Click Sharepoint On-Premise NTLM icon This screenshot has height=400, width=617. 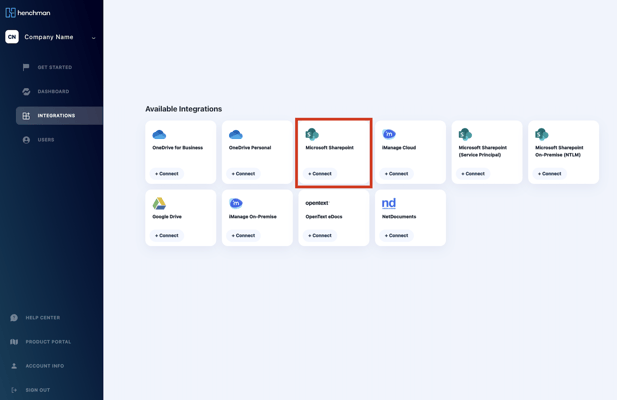click(541, 134)
